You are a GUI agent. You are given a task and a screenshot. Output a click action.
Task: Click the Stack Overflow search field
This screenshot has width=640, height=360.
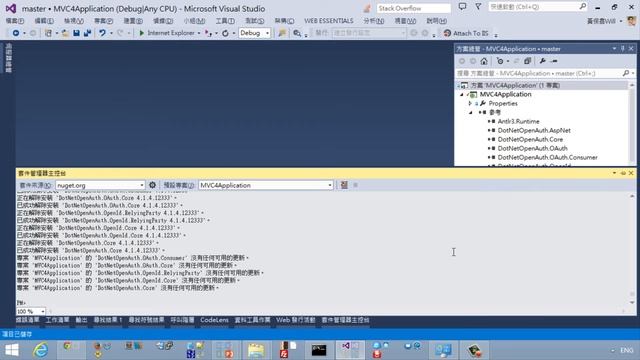413,8
